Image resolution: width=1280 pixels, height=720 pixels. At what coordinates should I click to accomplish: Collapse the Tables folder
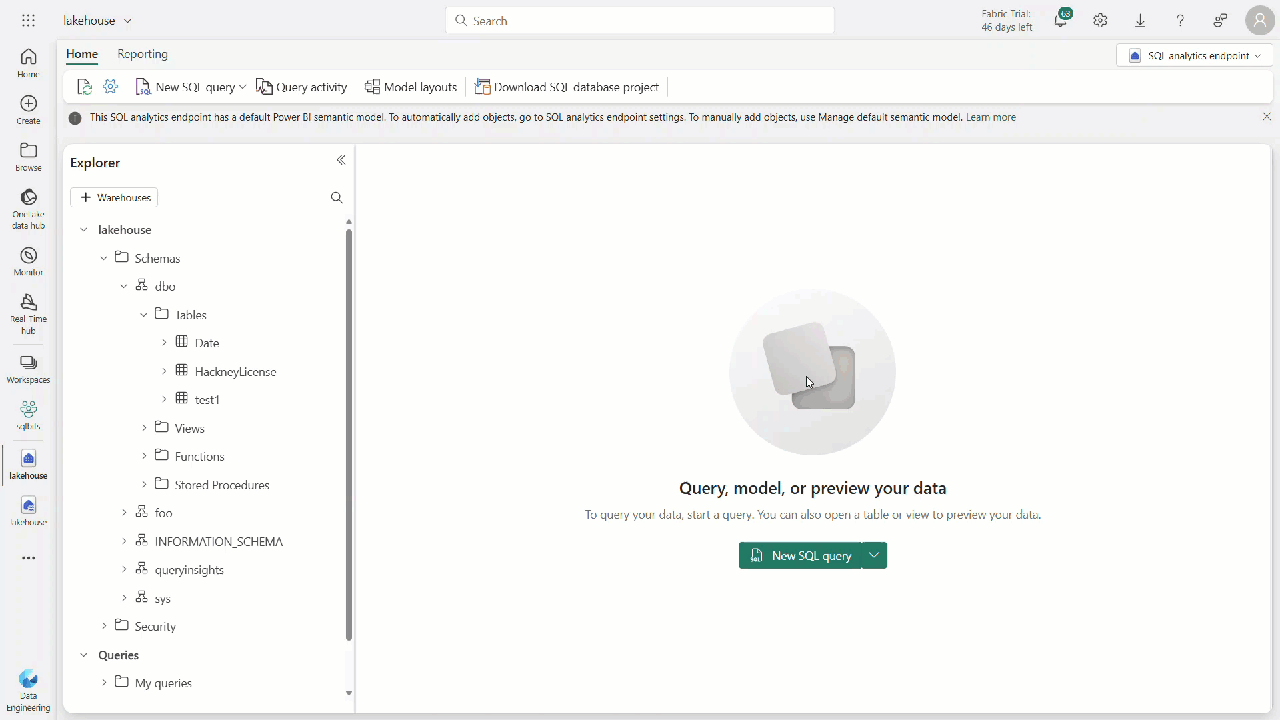coord(144,314)
